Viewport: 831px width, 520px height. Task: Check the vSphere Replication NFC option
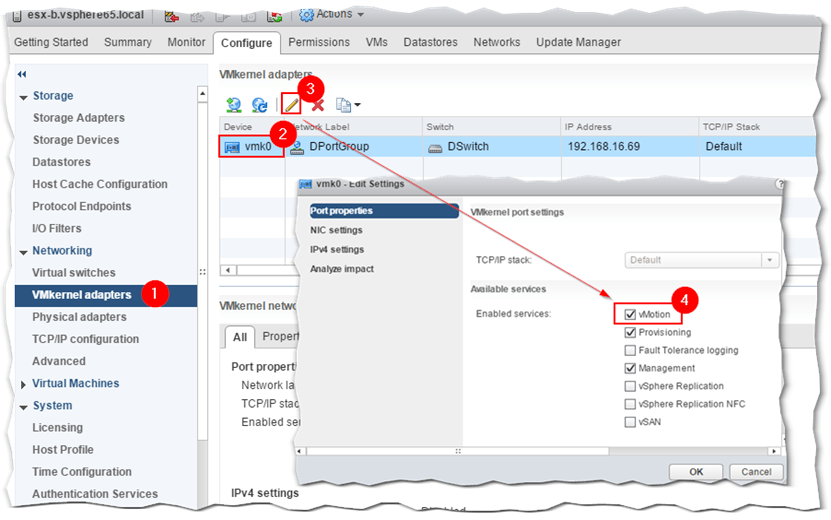630,404
